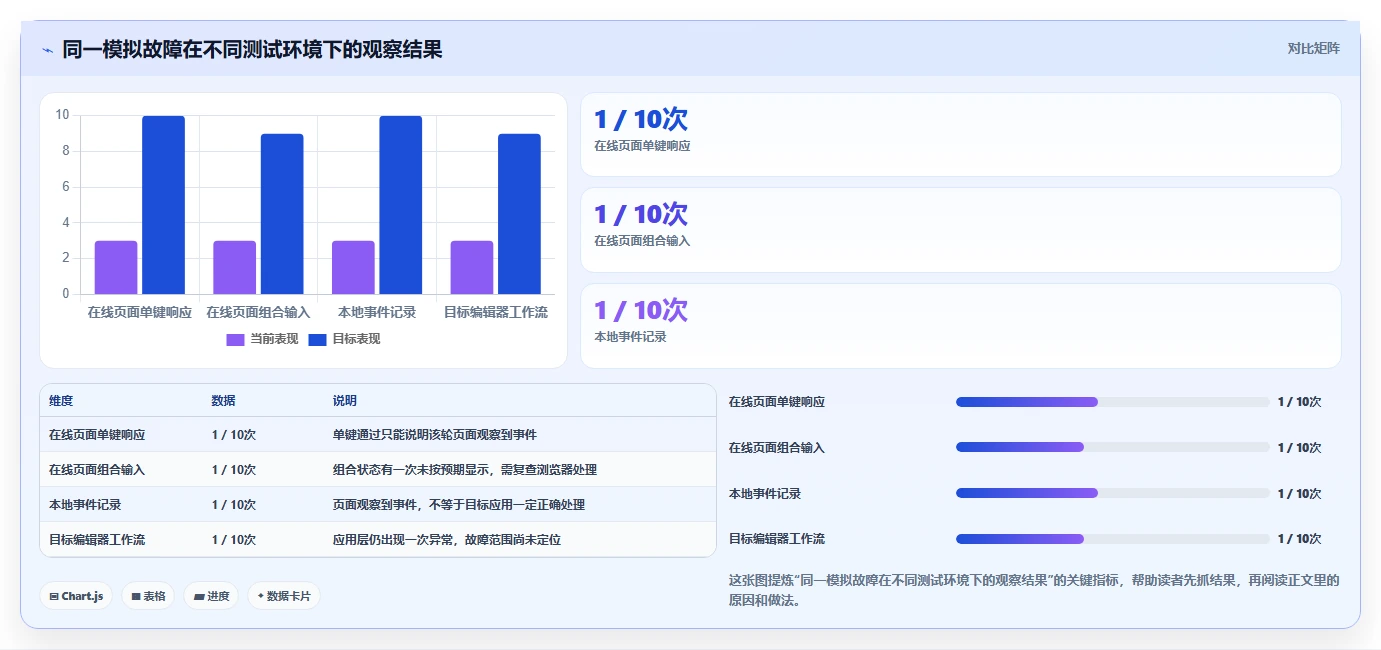Viewport: 1381px width, 650px height.
Task: Click the blue bar above 目标编辑器工作流 in chart
Action: tap(519, 214)
